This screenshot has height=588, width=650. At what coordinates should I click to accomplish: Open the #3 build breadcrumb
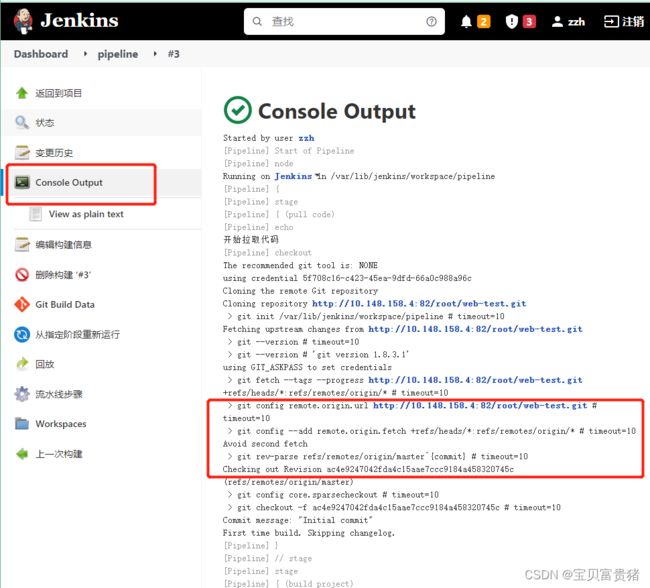pyautogui.click(x=174, y=54)
